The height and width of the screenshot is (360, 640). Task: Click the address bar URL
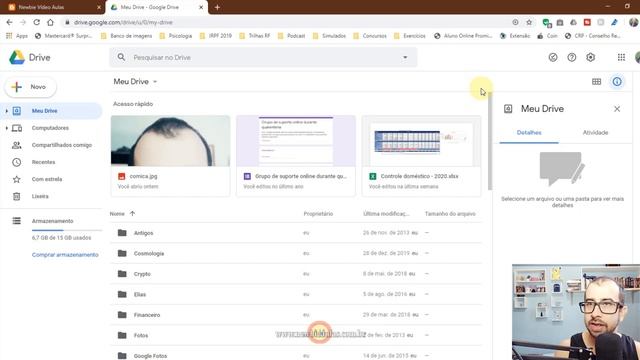click(123, 22)
